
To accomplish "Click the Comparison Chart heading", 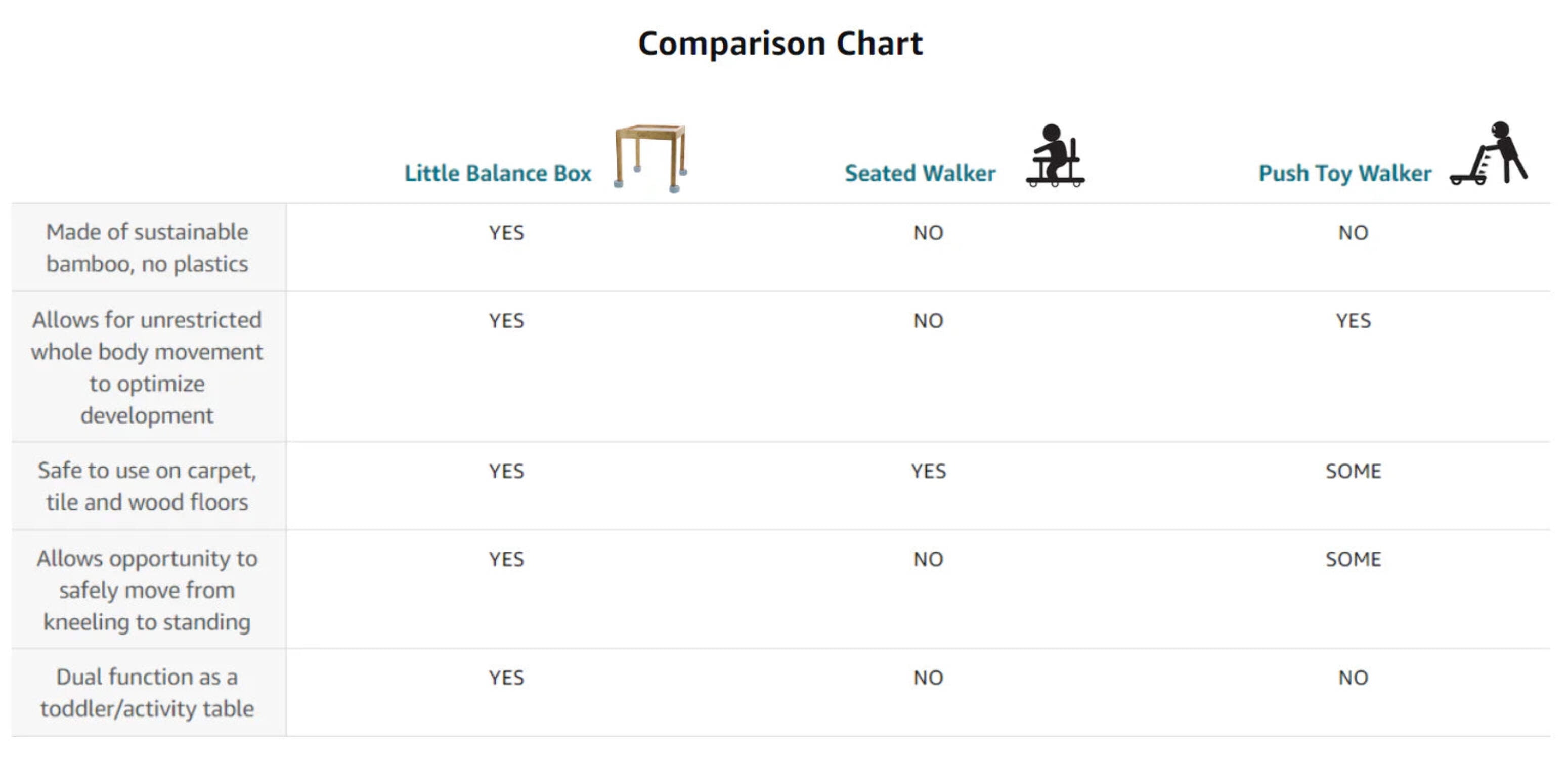I will click(780, 44).
